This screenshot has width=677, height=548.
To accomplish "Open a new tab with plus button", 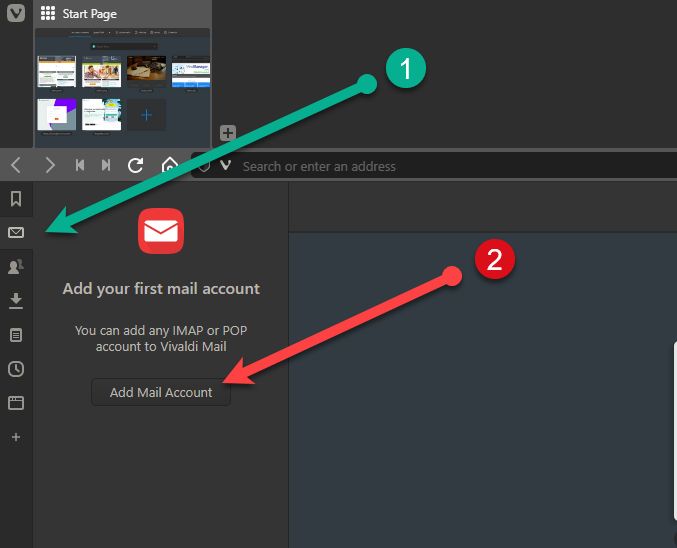I will pos(228,133).
